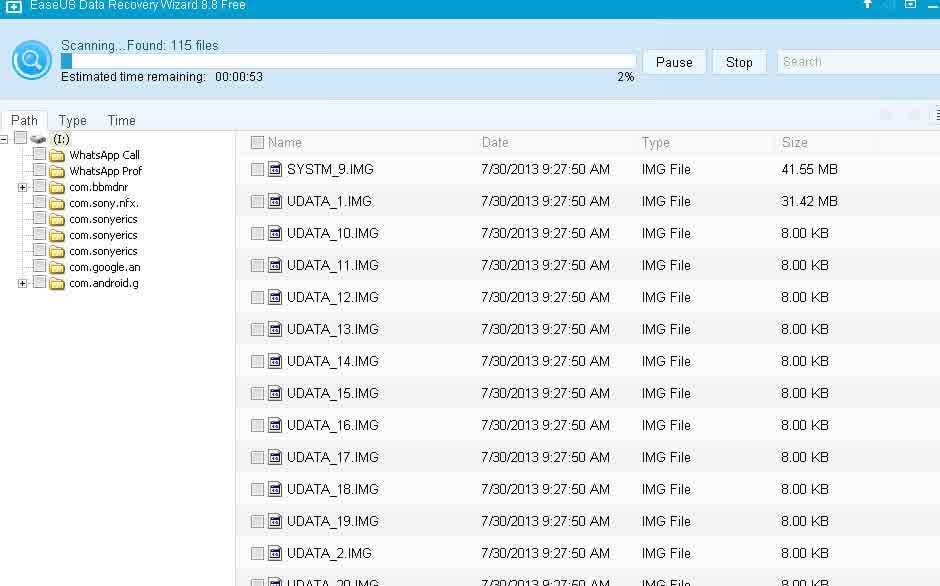Viewport: 940px width, 586px height.
Task: Click the list view icon above Size column
Action: point(936,113)
